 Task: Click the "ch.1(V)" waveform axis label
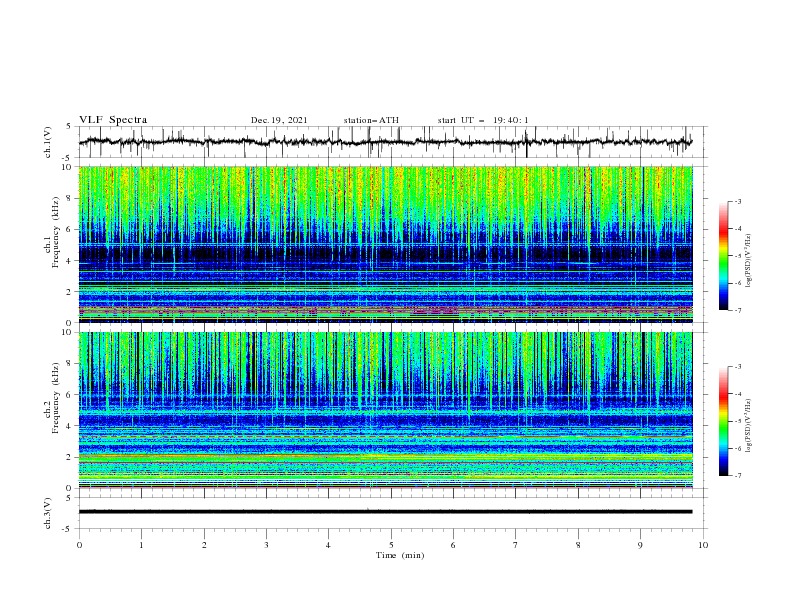48,142
